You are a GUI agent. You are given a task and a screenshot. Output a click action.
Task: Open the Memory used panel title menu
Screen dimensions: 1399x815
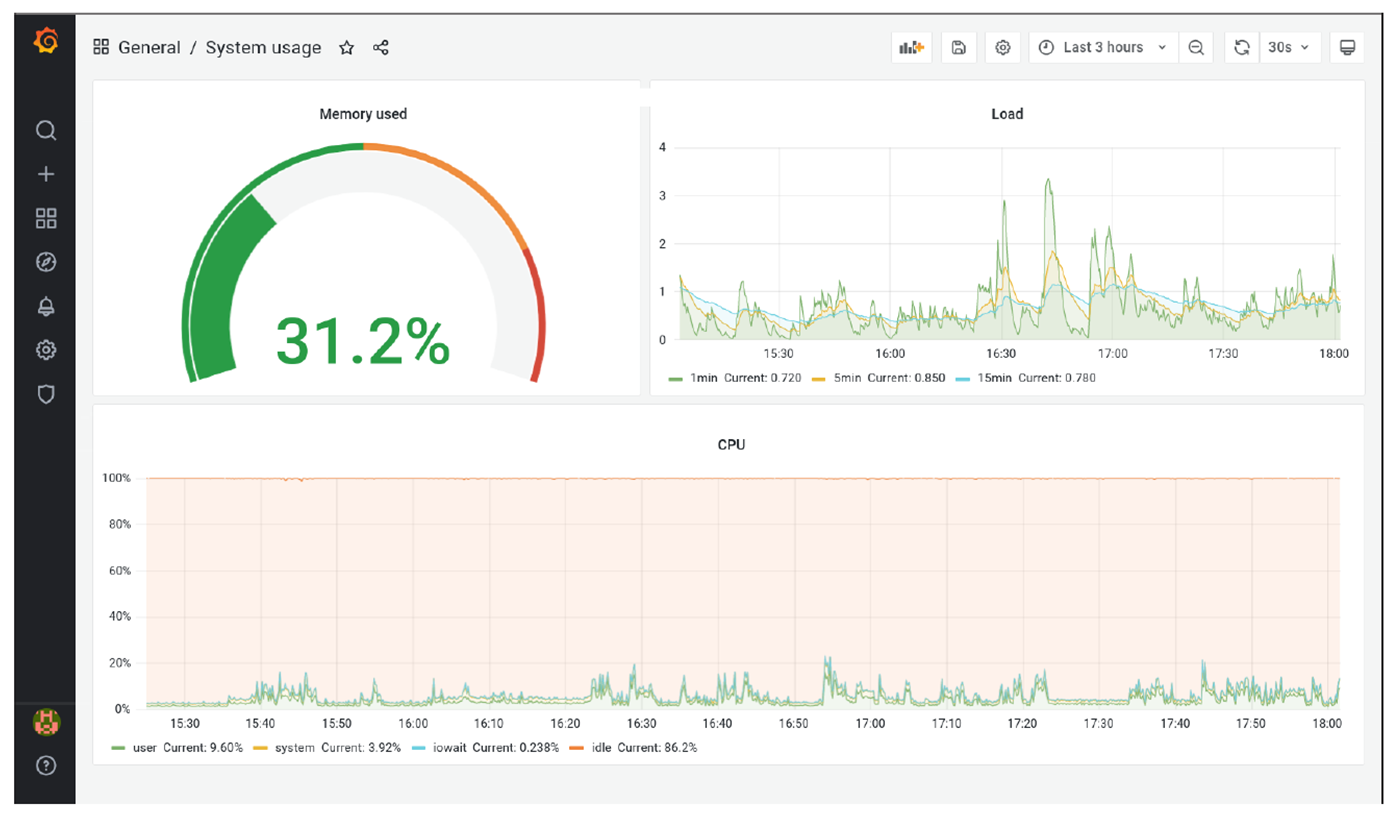(x=363, y=114)
